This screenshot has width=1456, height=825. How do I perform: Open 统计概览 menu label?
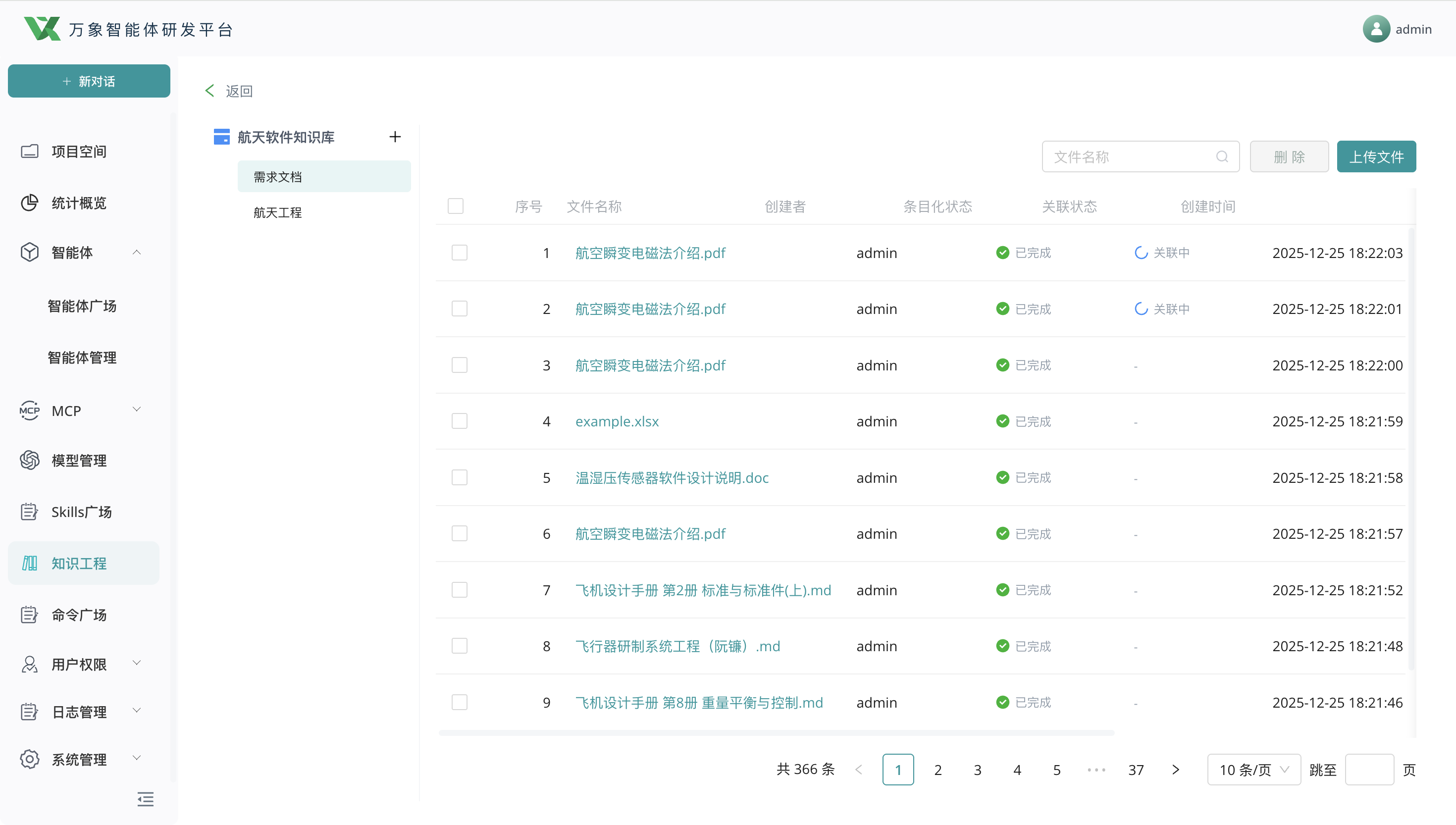pyautogui.click(x=79, y=203)
